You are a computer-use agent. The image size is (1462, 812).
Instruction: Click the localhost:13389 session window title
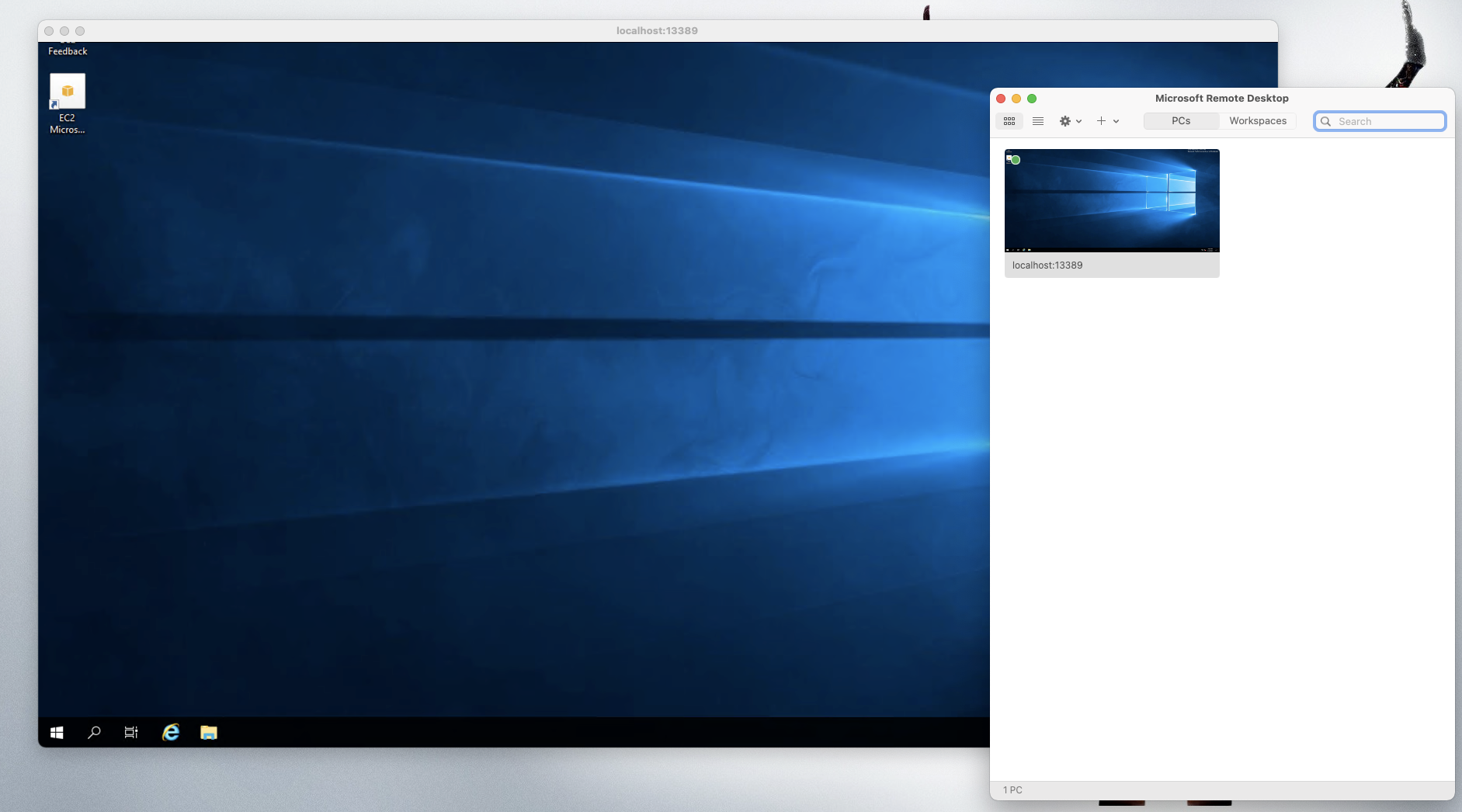657,31
